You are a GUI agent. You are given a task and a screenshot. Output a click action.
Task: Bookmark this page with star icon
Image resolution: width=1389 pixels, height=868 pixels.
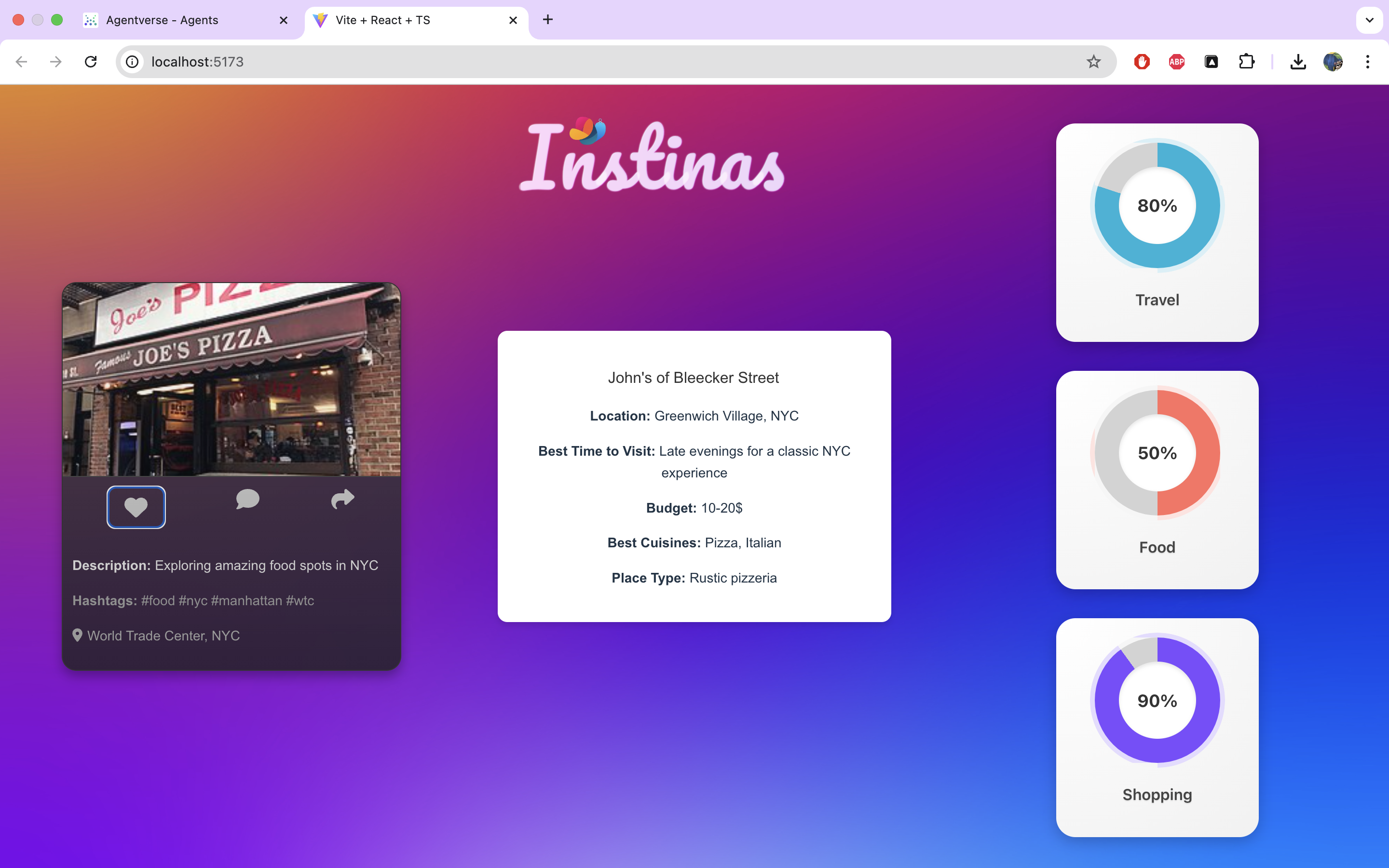pos(1093,61)
